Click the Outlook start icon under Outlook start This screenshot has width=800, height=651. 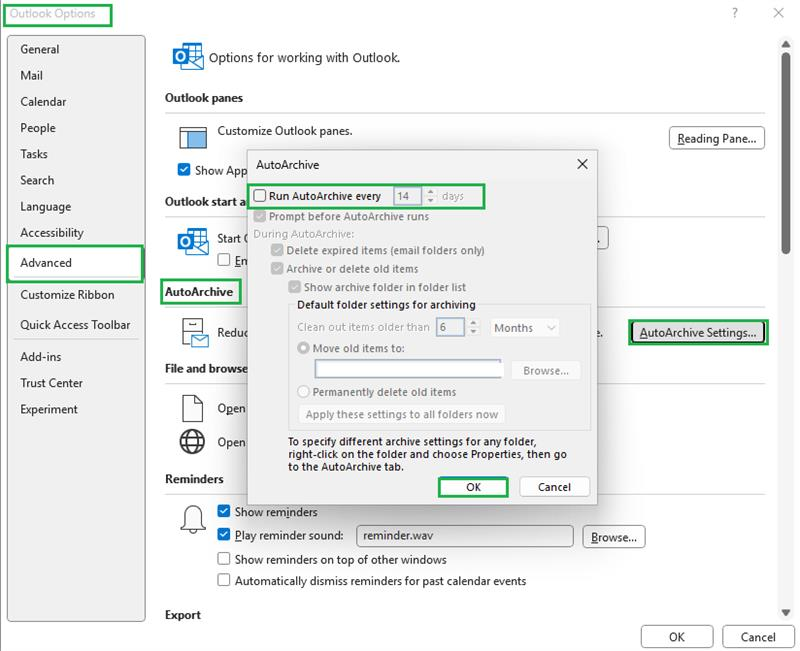(193, 241)
